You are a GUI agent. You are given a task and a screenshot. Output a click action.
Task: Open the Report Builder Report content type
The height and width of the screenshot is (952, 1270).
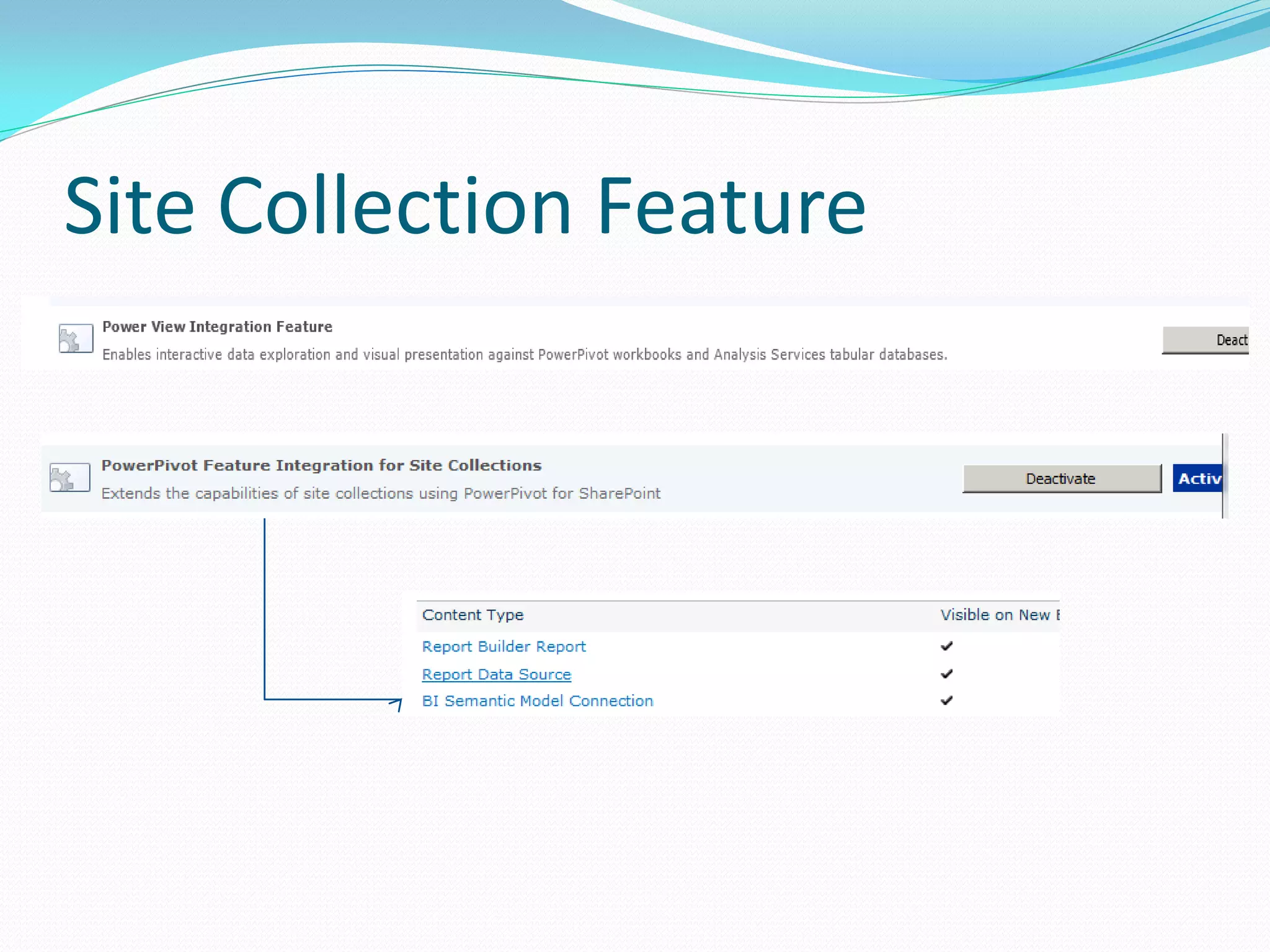point(504,646)
